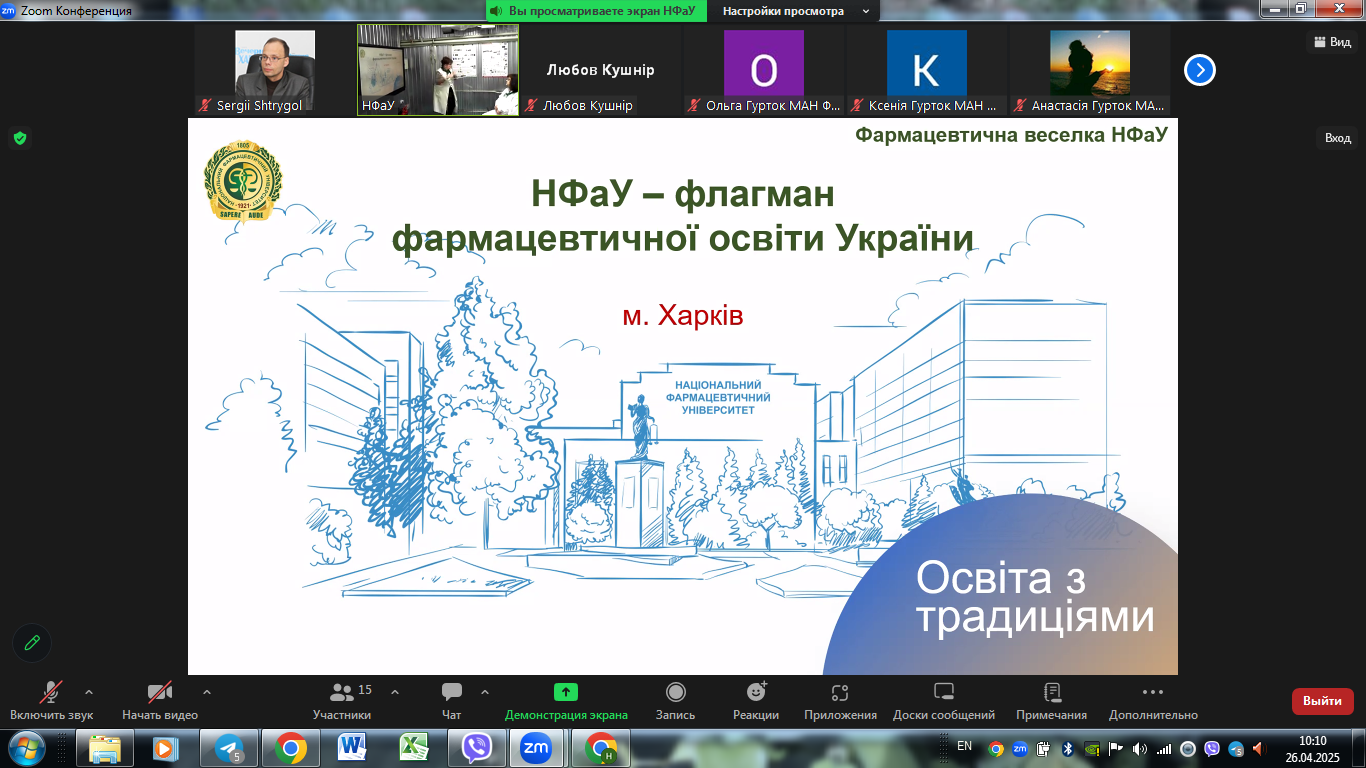Expand participants options arrow

pos(394,691)
